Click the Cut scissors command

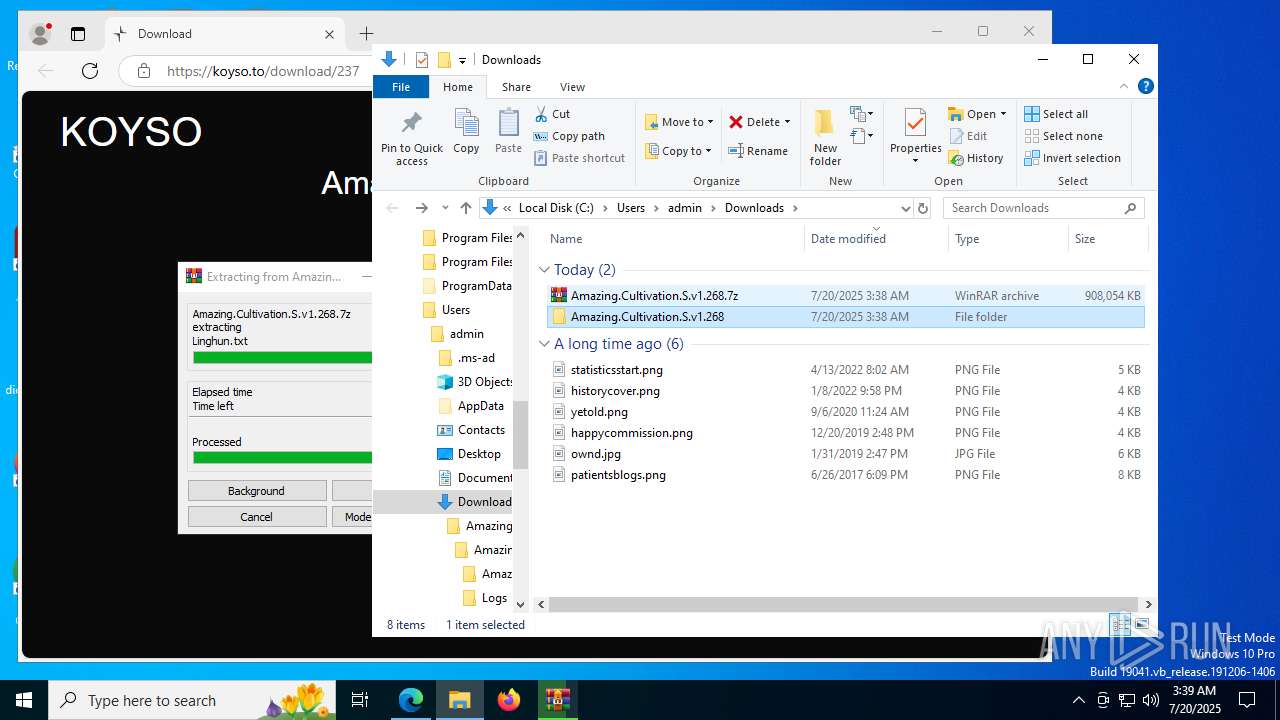[552, 114]
